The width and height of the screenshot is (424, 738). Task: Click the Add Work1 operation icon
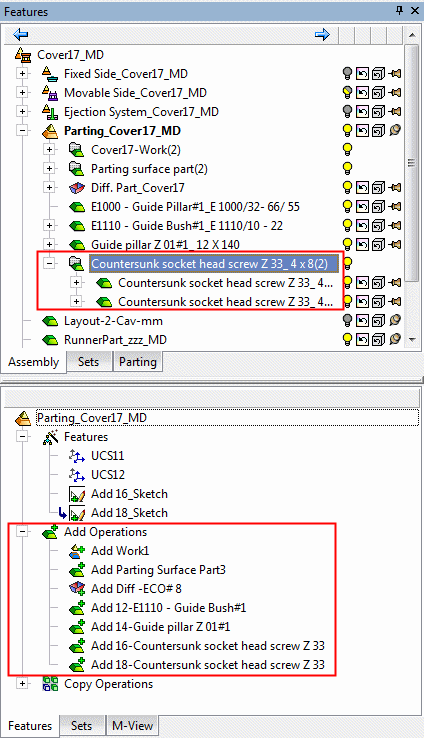(x=77, y=551)
